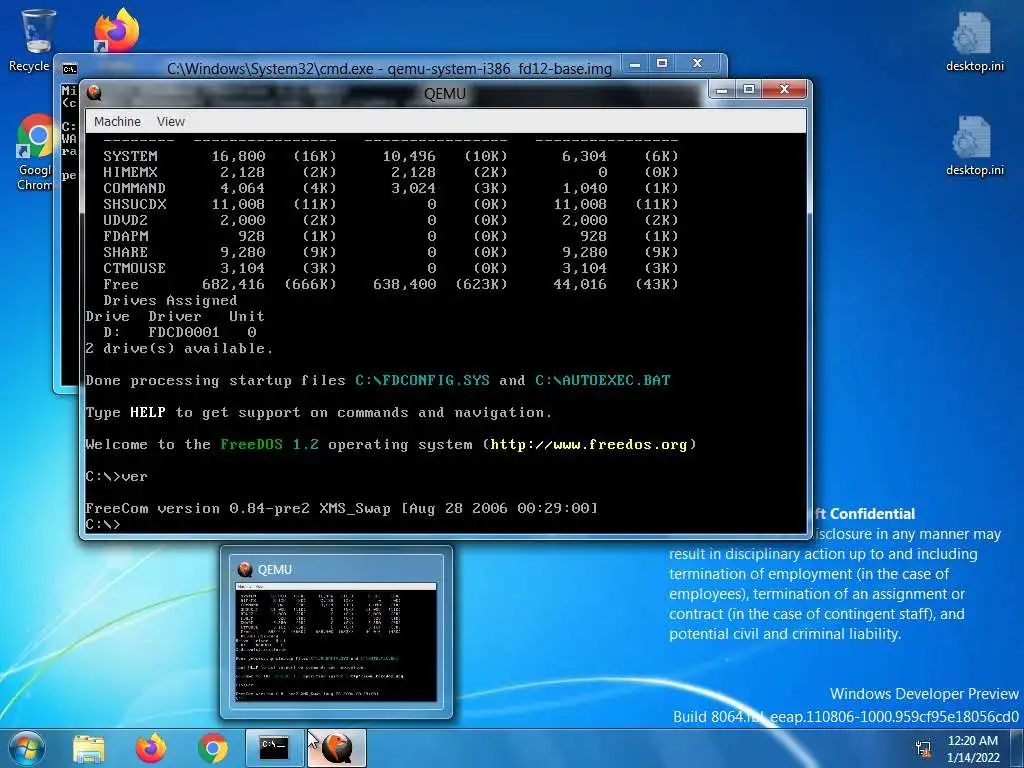Click the Free memory value 682,416

point(233,285)
